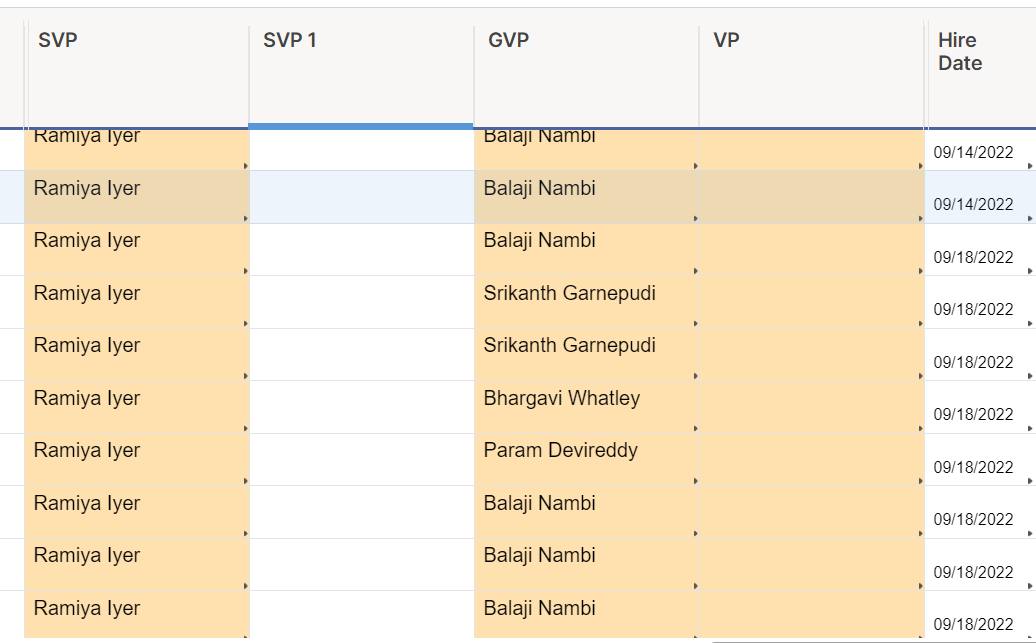Open dropdown arrow in Bhargavi Whatley cell
Screen dimensions: 1036x643
[695, 428]
